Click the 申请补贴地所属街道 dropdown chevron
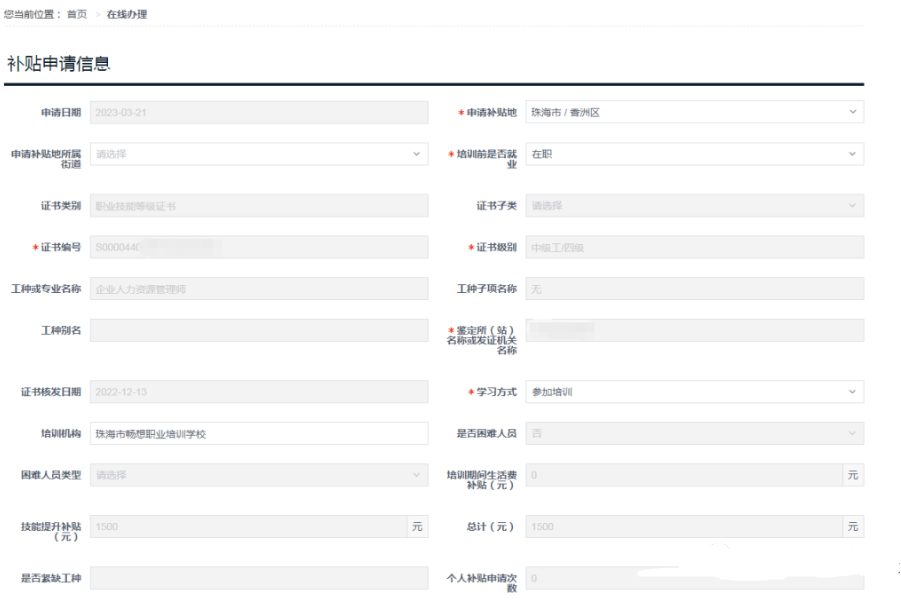The image size is (901, 604). (x=415, y=154)
